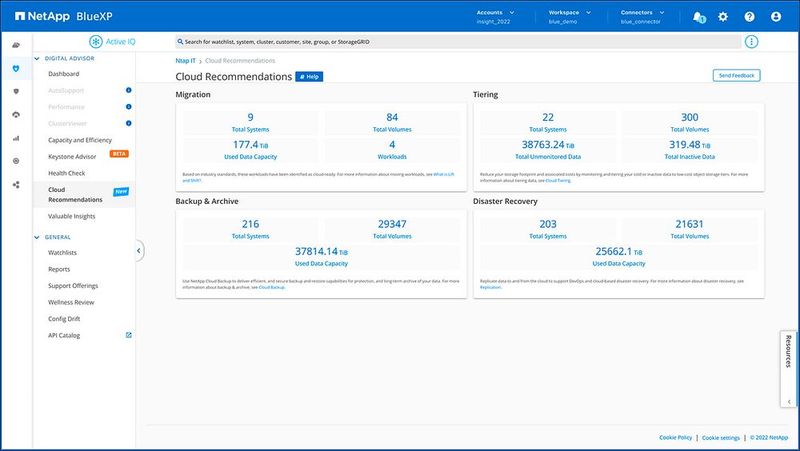Open the help question mark icon
This screenshot has height=451, width=800.
749,17
